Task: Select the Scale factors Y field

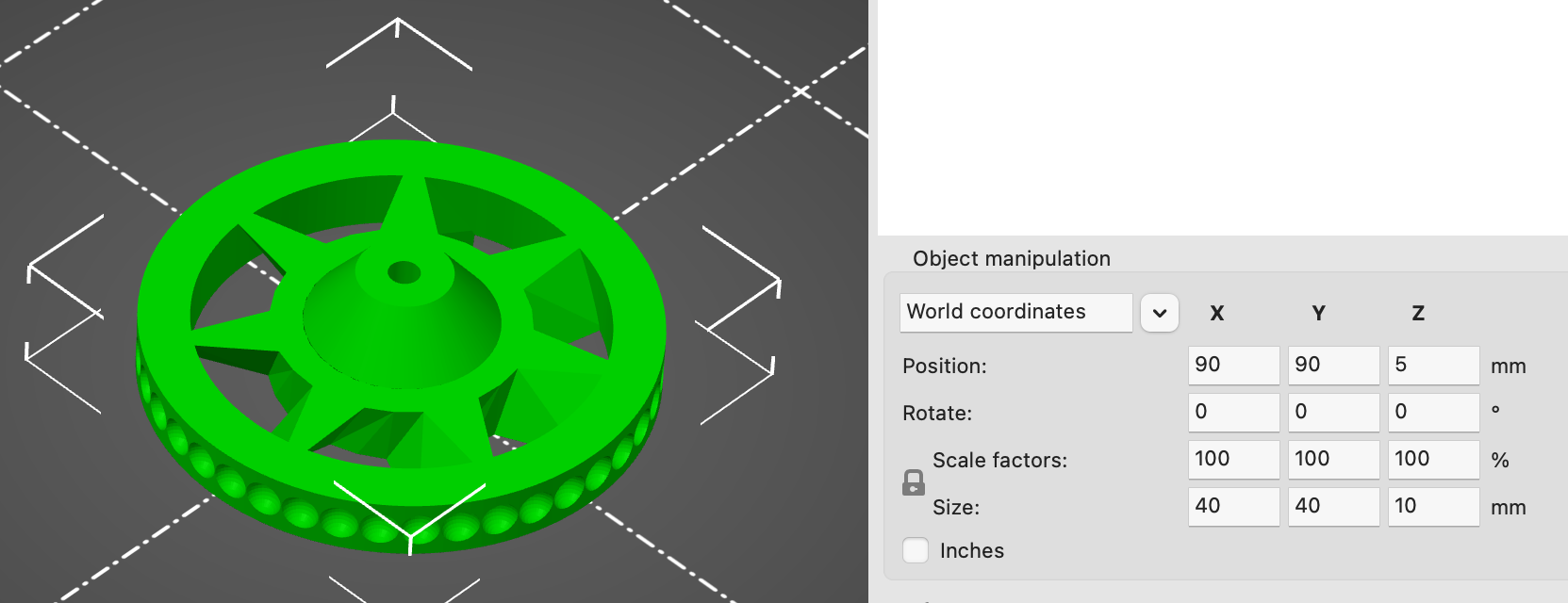Action: pyautogui.click(x=1332, y=460)
